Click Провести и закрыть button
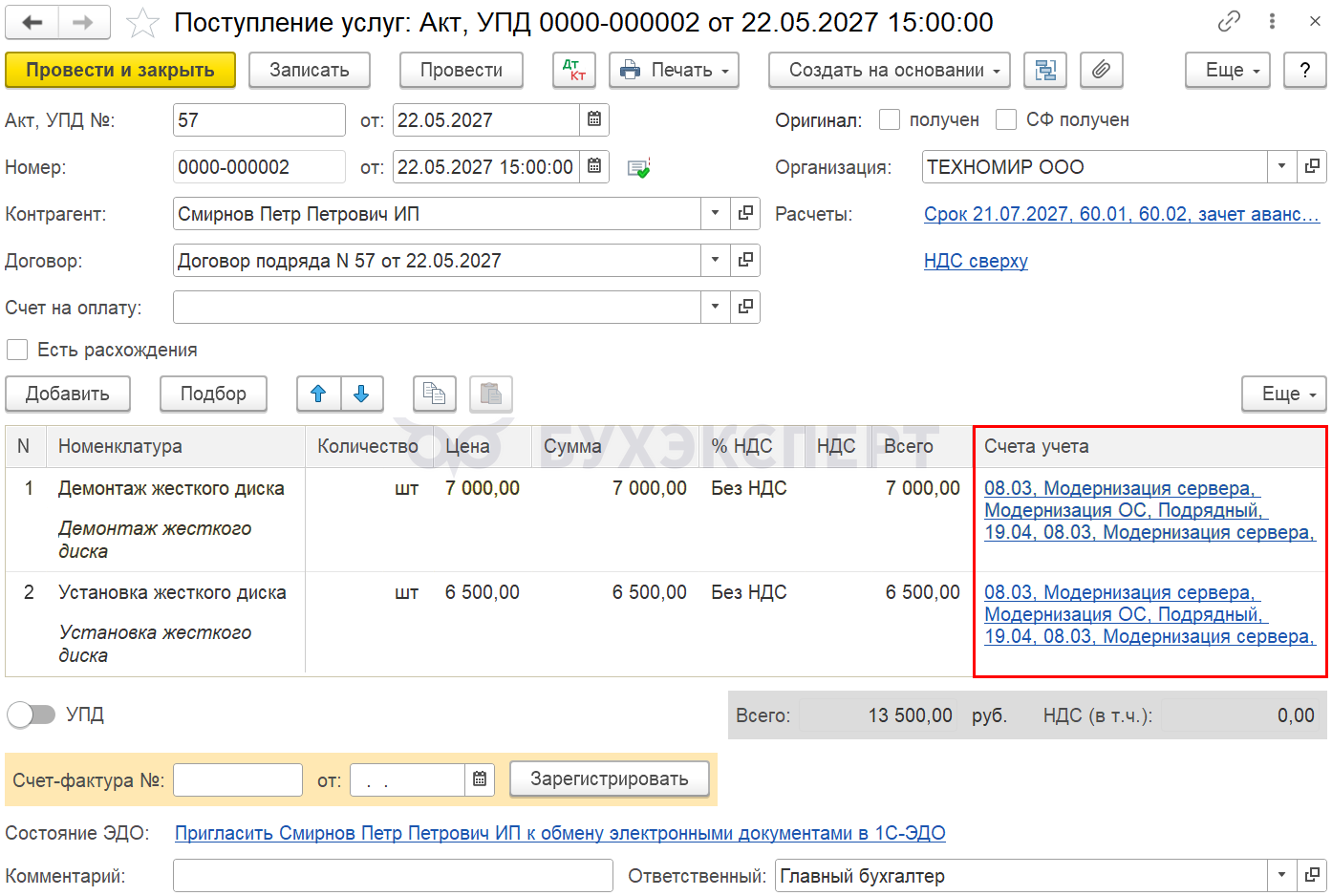Screen dimensions: 1332x896 coord(120,70)
